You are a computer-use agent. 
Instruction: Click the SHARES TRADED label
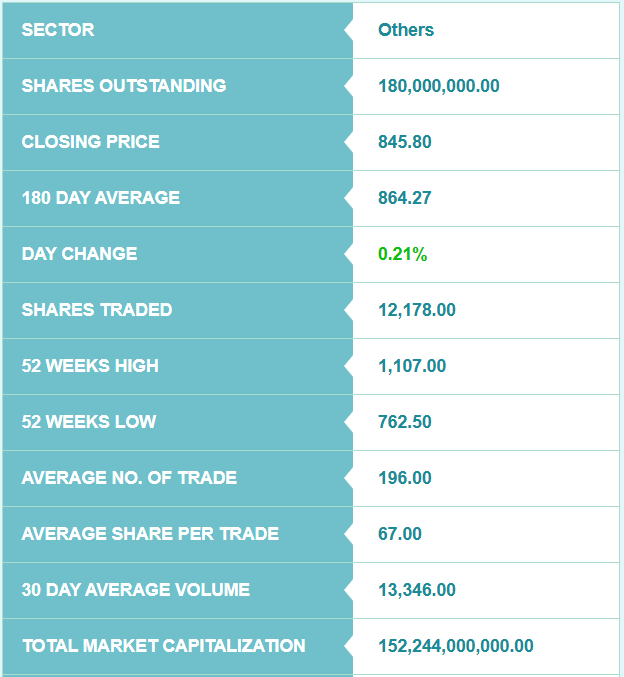[x=97, y=310]
